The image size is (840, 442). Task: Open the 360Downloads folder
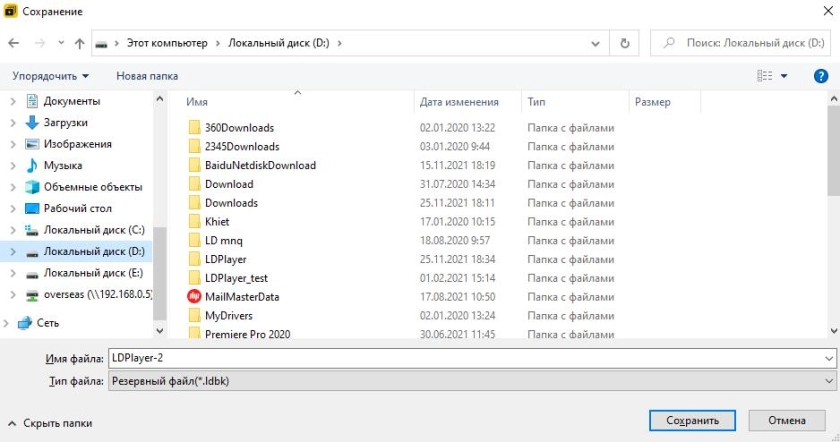tap(239, 128)
